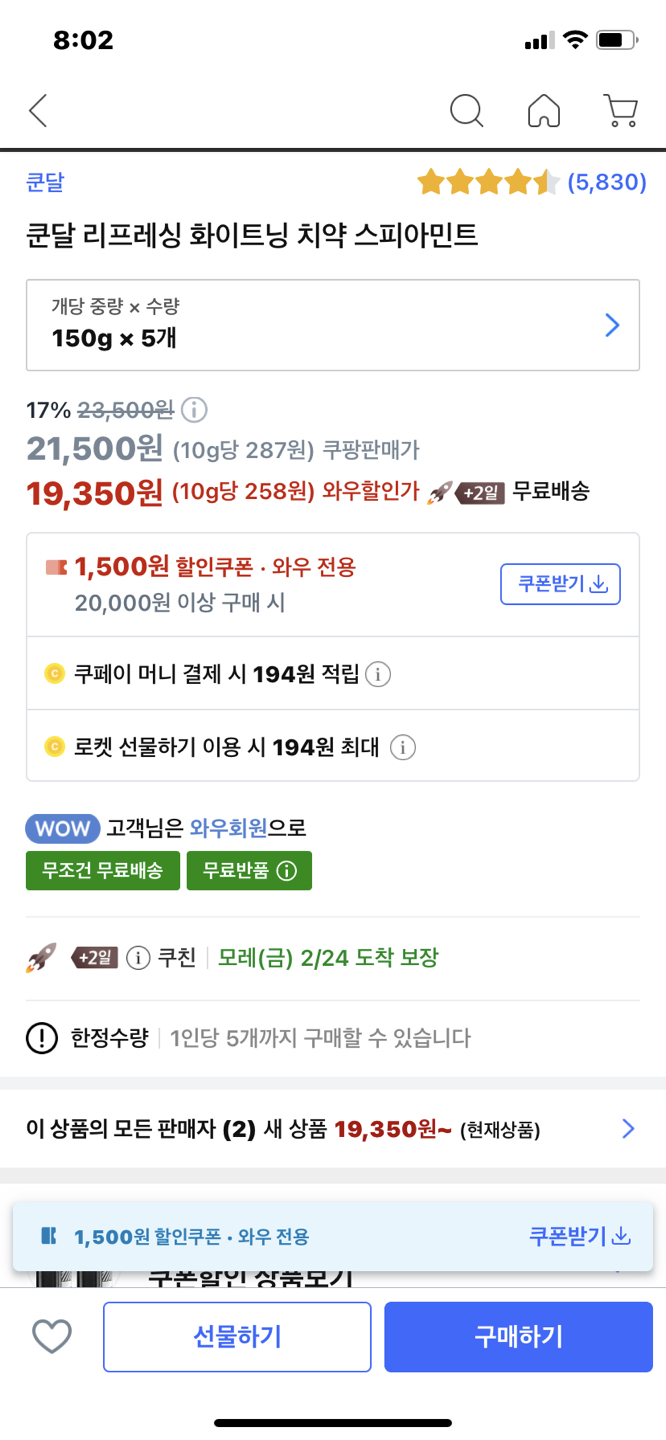Tap info icon next to 로켓 선물하기
The width and height of the screenshot is (666, 1440).
tap(402, 747)
